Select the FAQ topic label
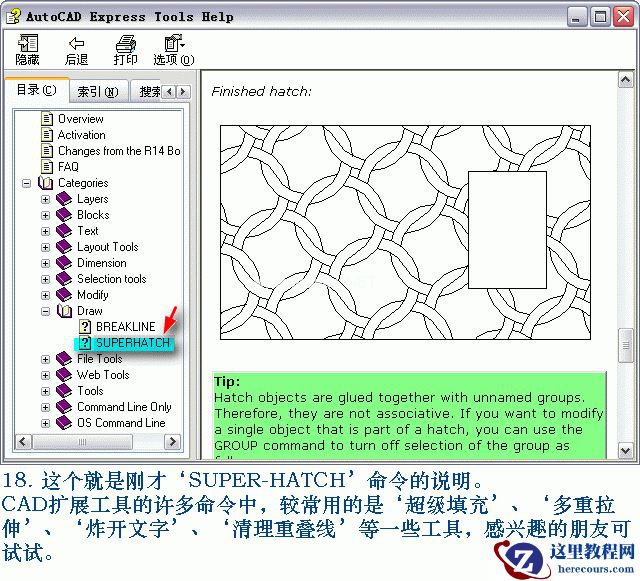This screenshot has height=581, width=640. tap(68, 167)
